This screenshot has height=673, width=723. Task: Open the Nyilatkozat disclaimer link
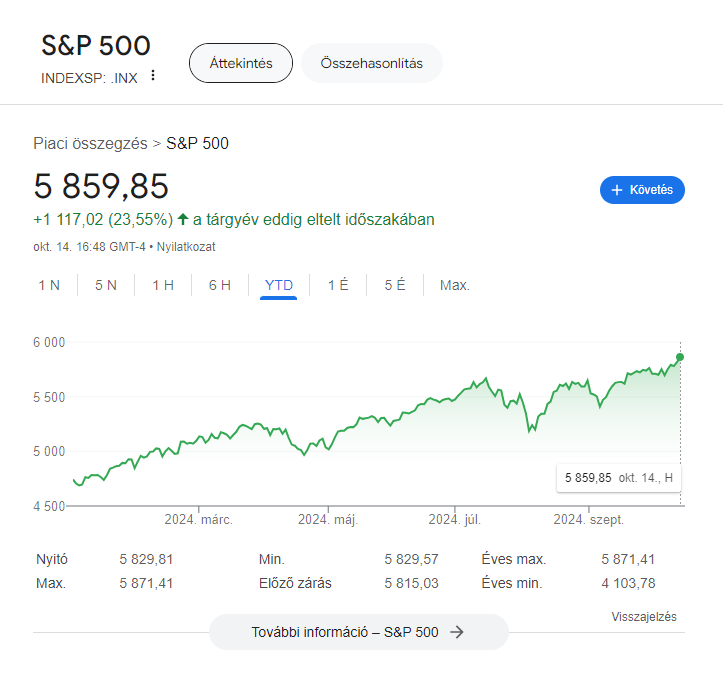pos(186,247)
